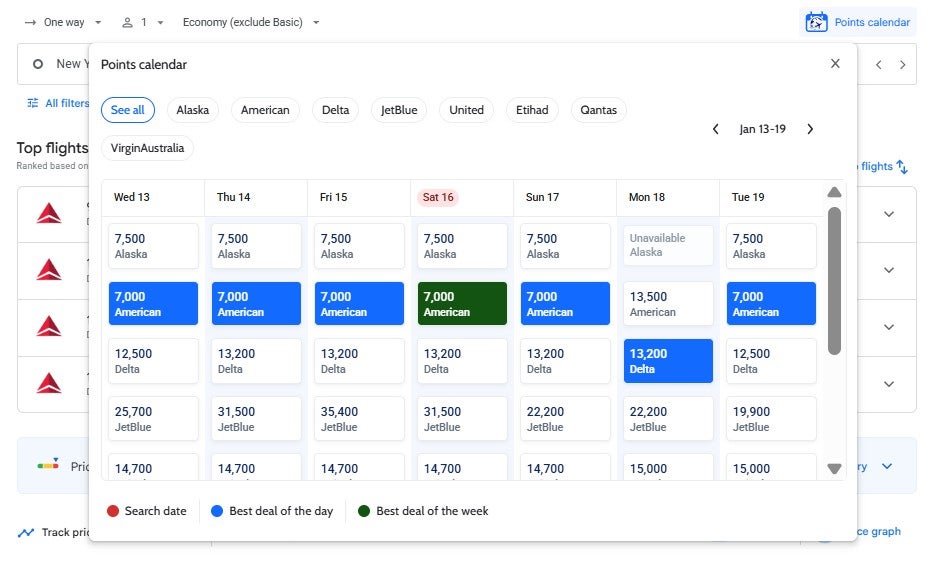
Task: Expand the first flight result row
Action: tap(889, 214)
